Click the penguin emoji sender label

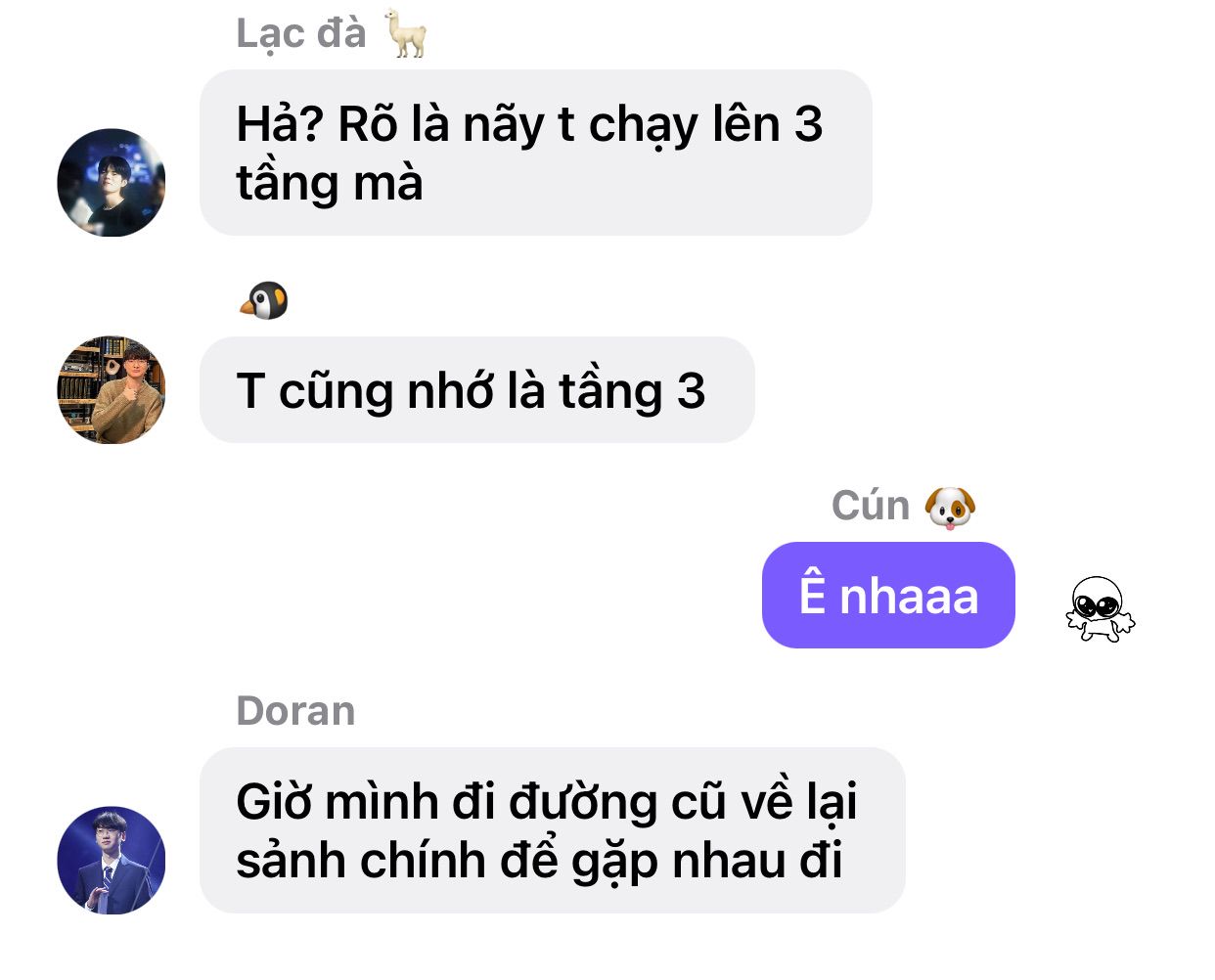pos(264,301)
